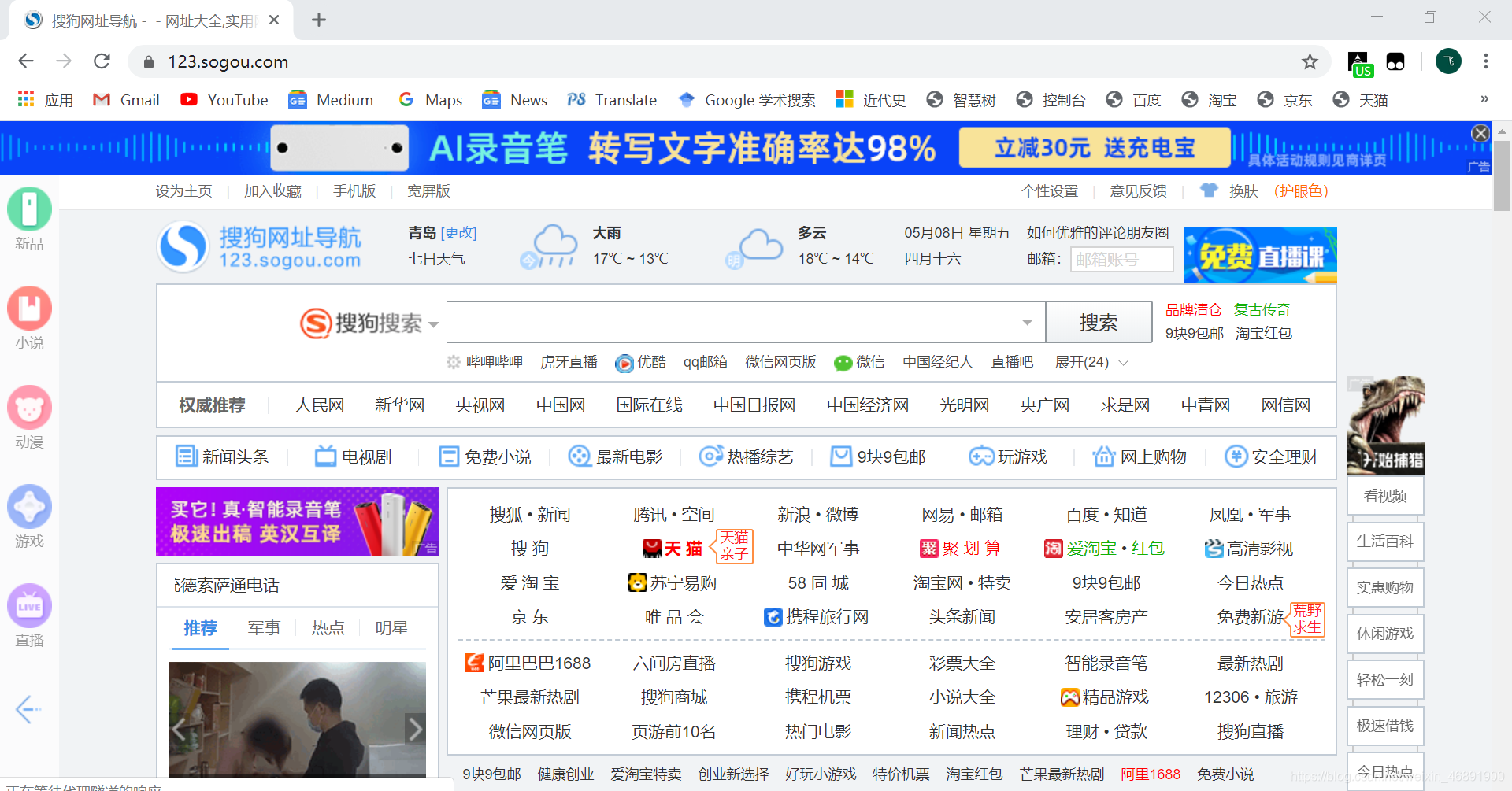Open the 阿里巴巴1688 link
The width and height of the screenshot is (1512, 791).
click(x=528, y=663)
